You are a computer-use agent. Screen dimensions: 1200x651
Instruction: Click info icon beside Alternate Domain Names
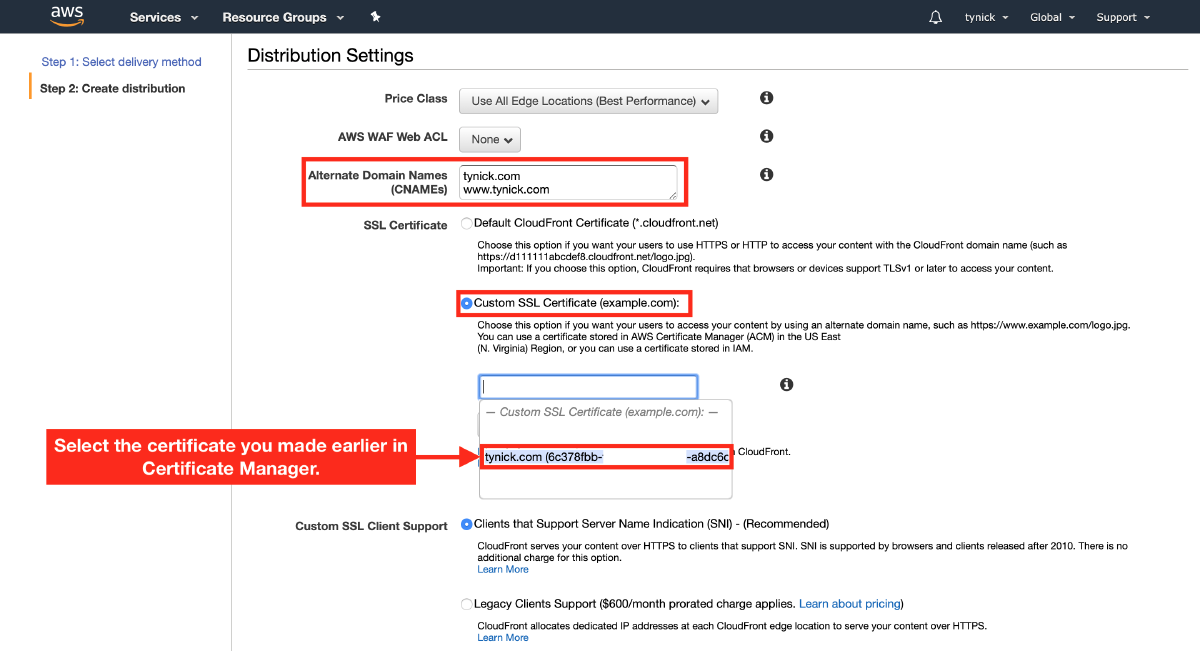click(x=767, y=174)
